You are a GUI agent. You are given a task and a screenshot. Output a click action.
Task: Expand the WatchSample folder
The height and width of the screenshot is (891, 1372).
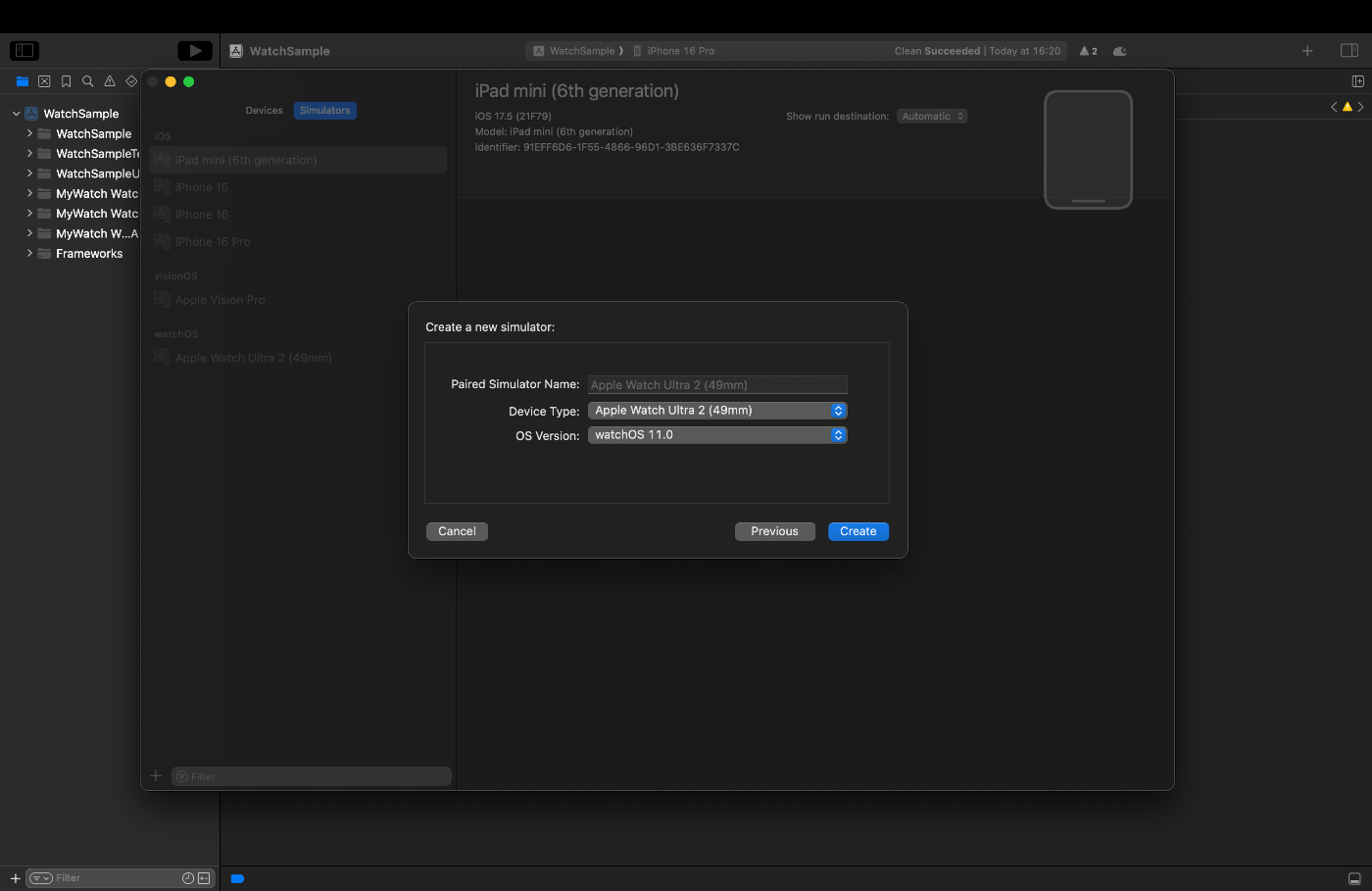(x=29, y=133)
